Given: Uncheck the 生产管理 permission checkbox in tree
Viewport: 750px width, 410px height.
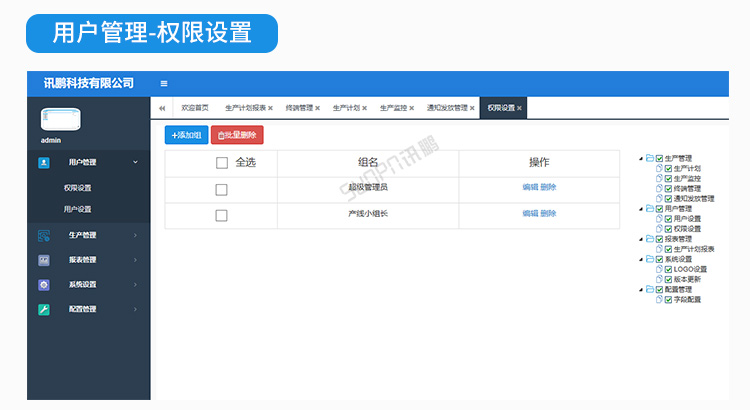Looking at the screenshot, I should [659, 158].
